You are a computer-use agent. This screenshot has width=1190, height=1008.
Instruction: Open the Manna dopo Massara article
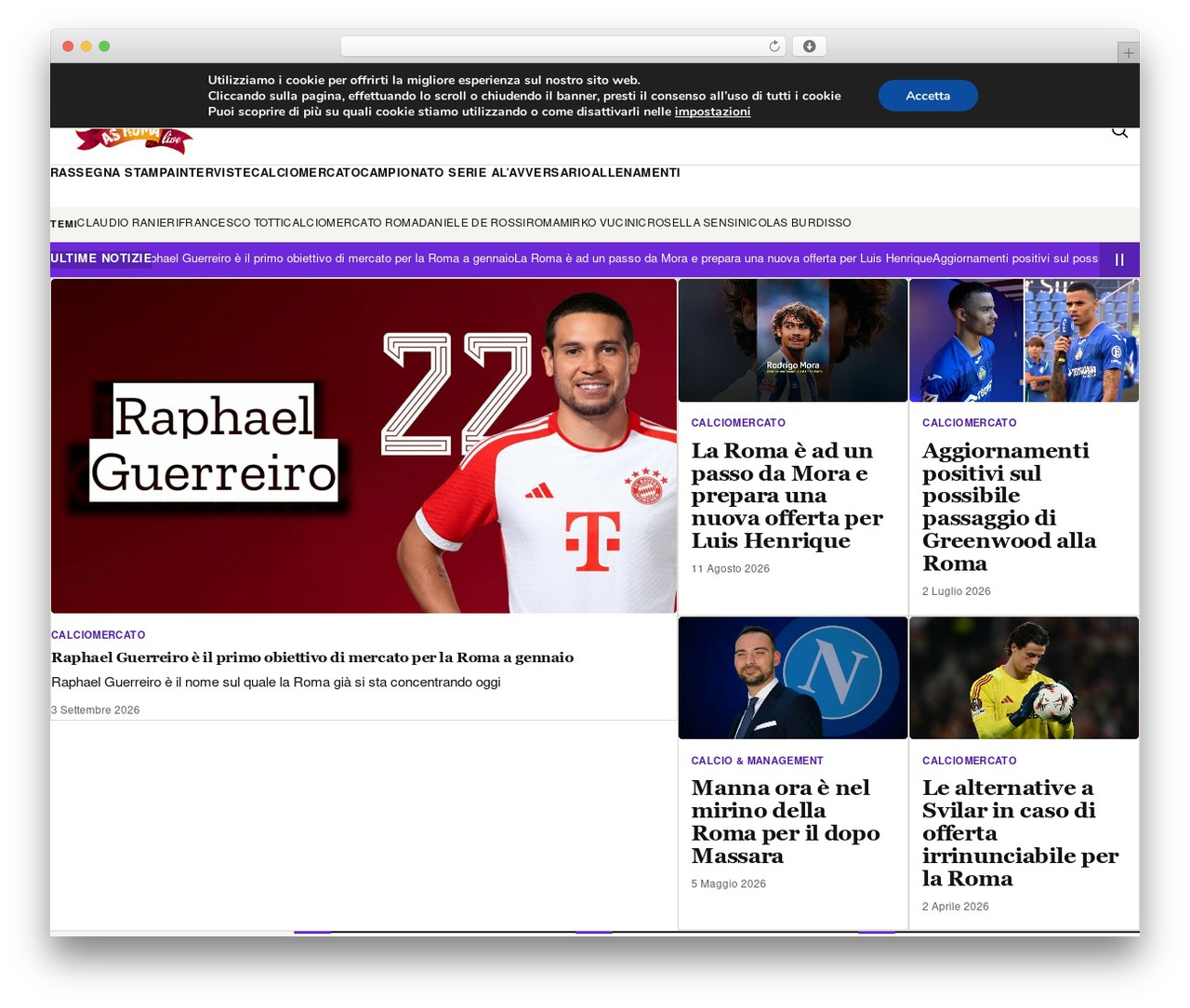click(786, 822)
